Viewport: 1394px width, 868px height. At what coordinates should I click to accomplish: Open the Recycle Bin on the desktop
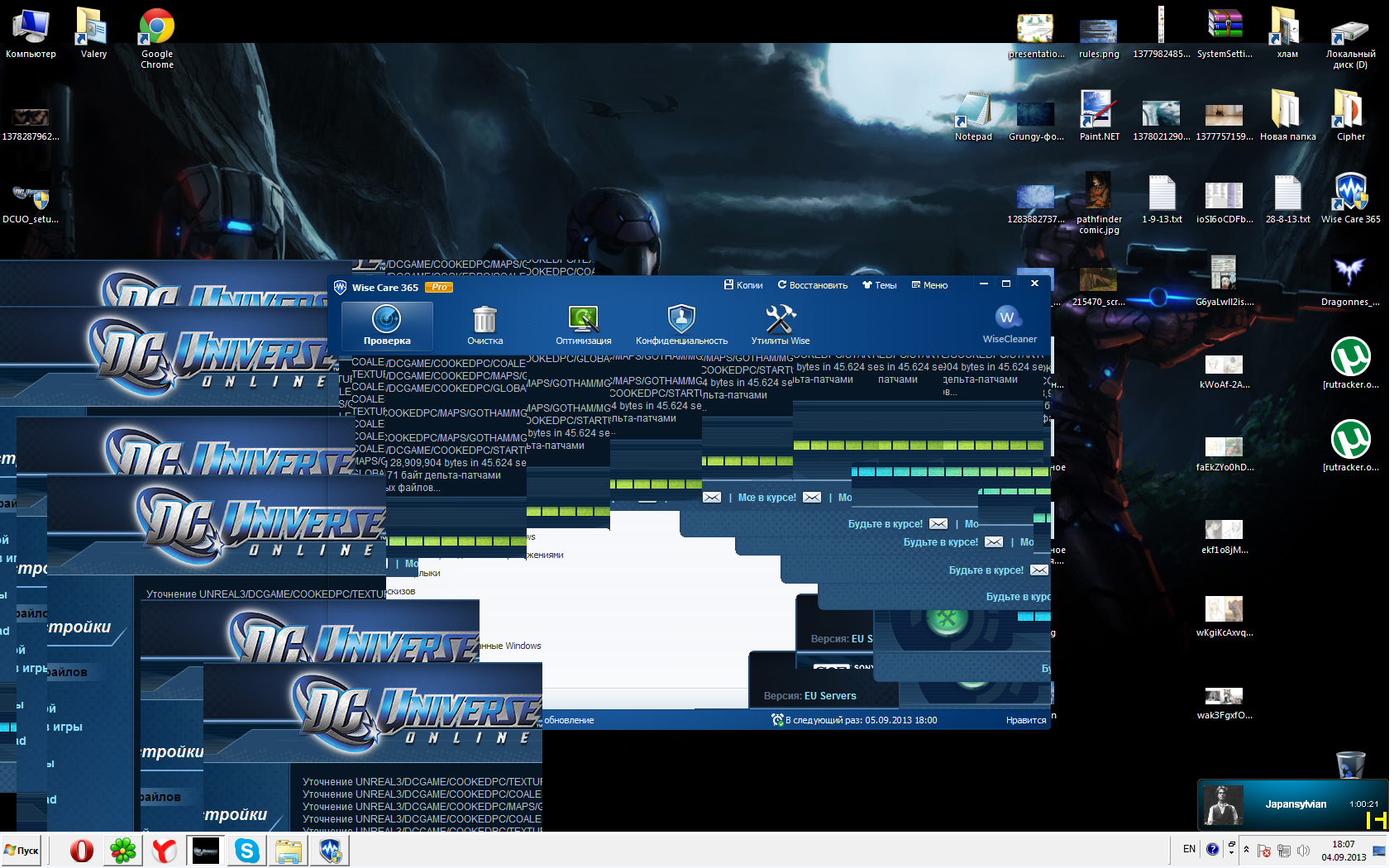tap(1350, 765)
